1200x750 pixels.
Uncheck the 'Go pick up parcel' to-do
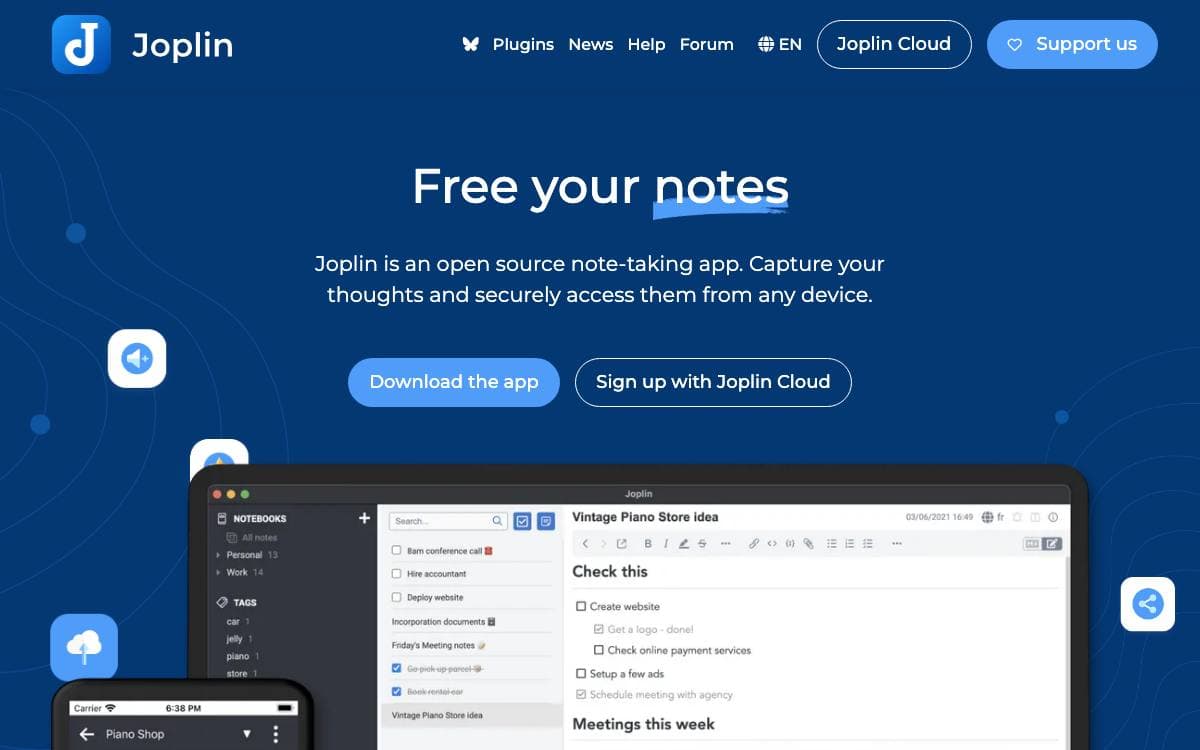tap(396, 668)
